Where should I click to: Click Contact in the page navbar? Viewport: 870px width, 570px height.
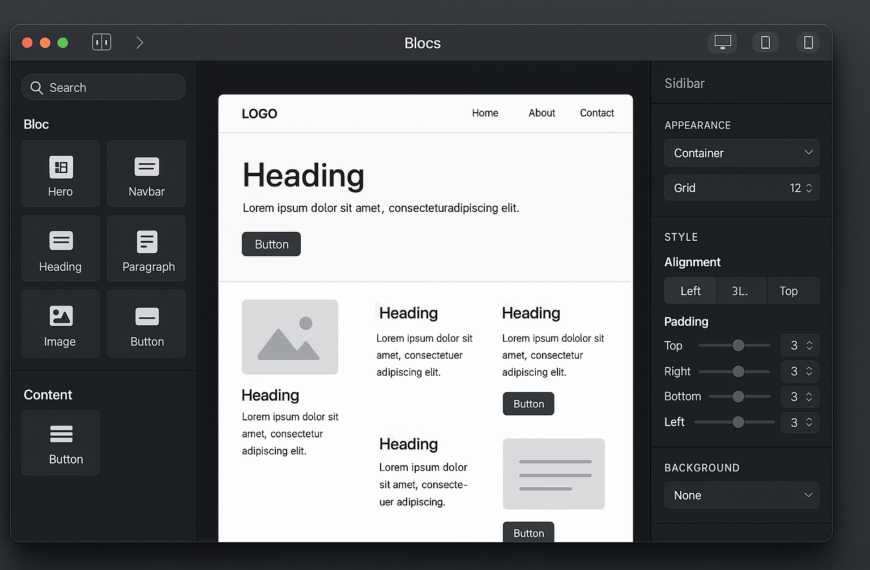pos(597,113)
